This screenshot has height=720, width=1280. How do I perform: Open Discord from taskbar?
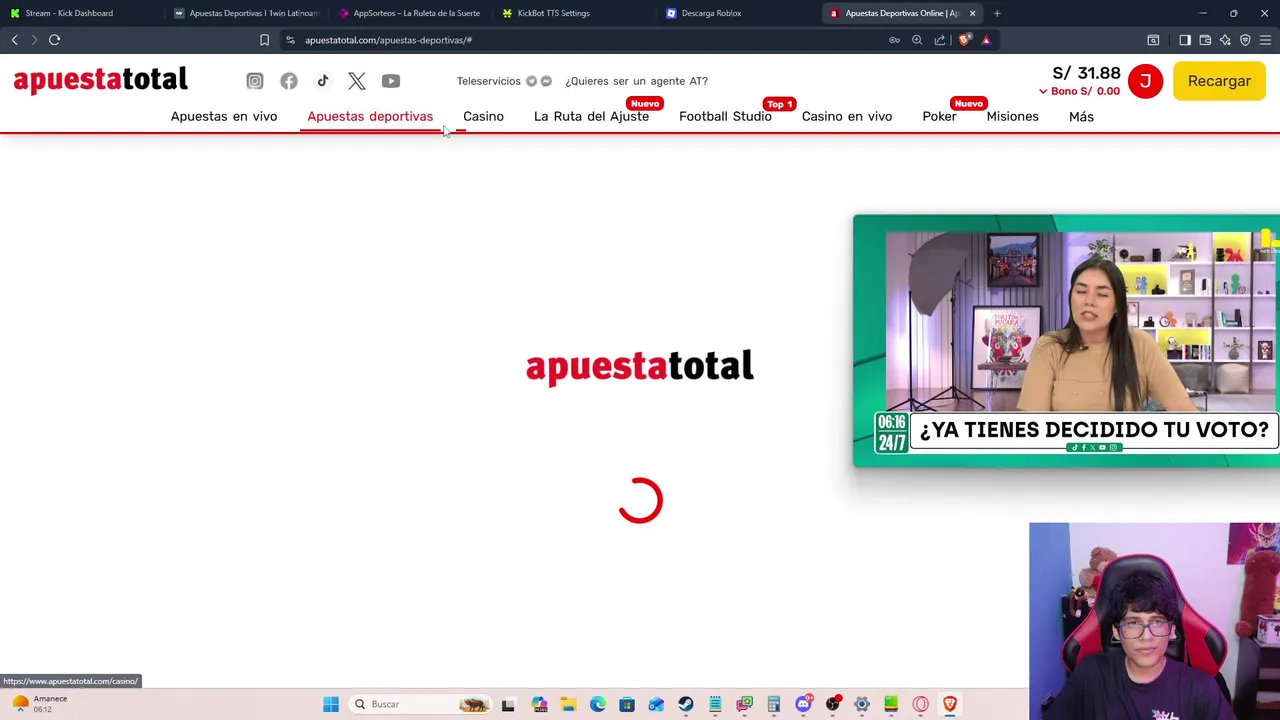click(803, 704)
